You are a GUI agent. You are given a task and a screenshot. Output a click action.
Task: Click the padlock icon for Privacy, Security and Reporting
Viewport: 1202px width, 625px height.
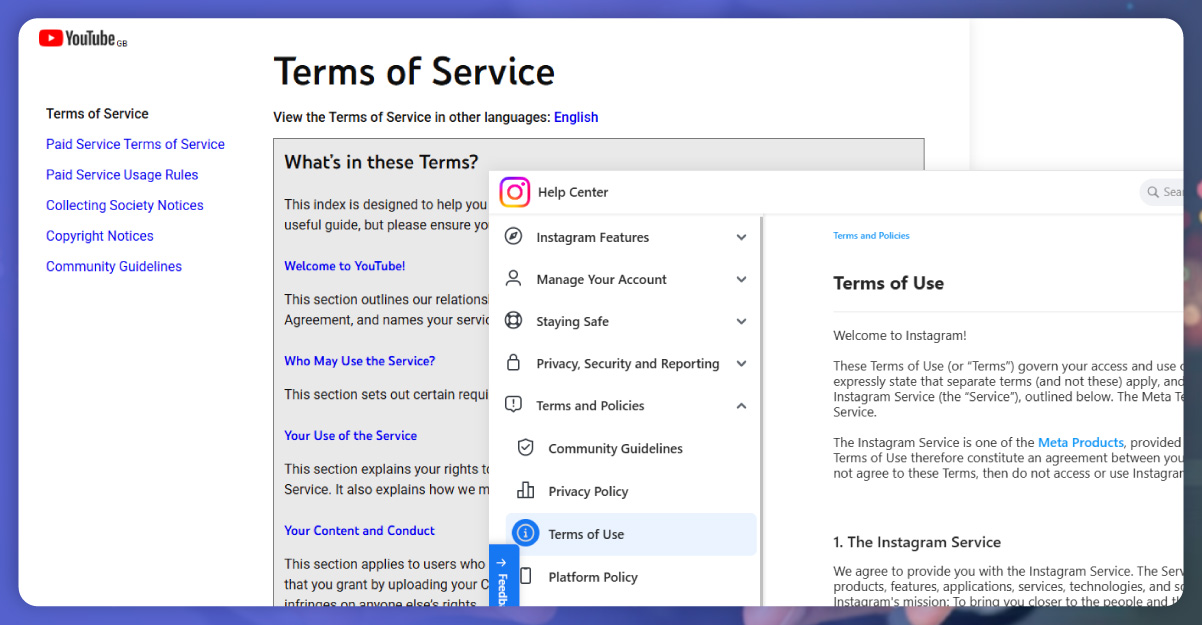513,363
